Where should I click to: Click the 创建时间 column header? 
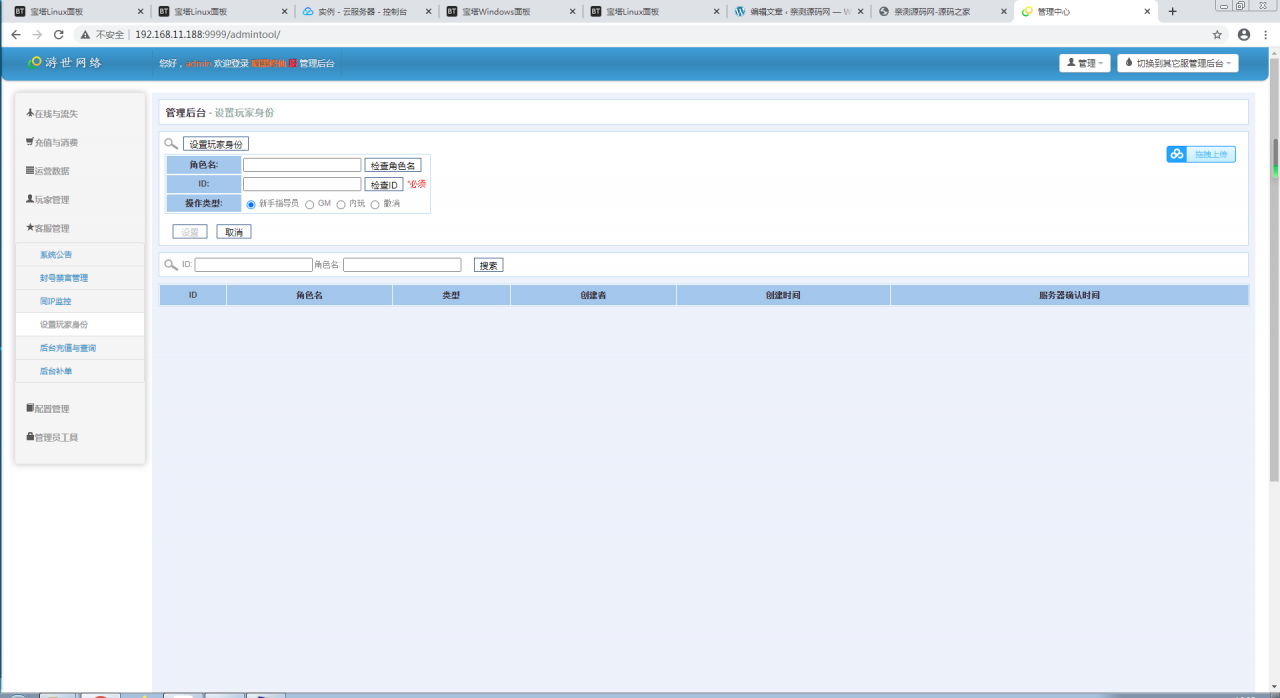[x=783, y=296]
